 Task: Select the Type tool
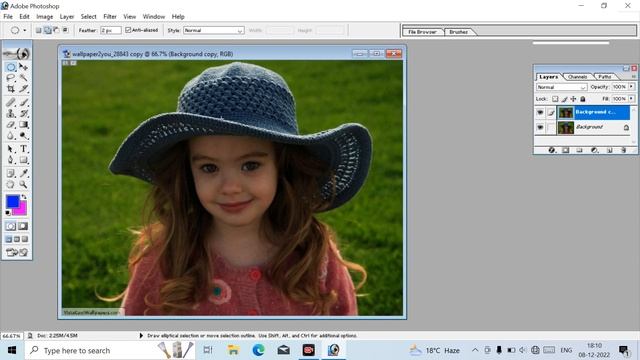tap(23, 149)
